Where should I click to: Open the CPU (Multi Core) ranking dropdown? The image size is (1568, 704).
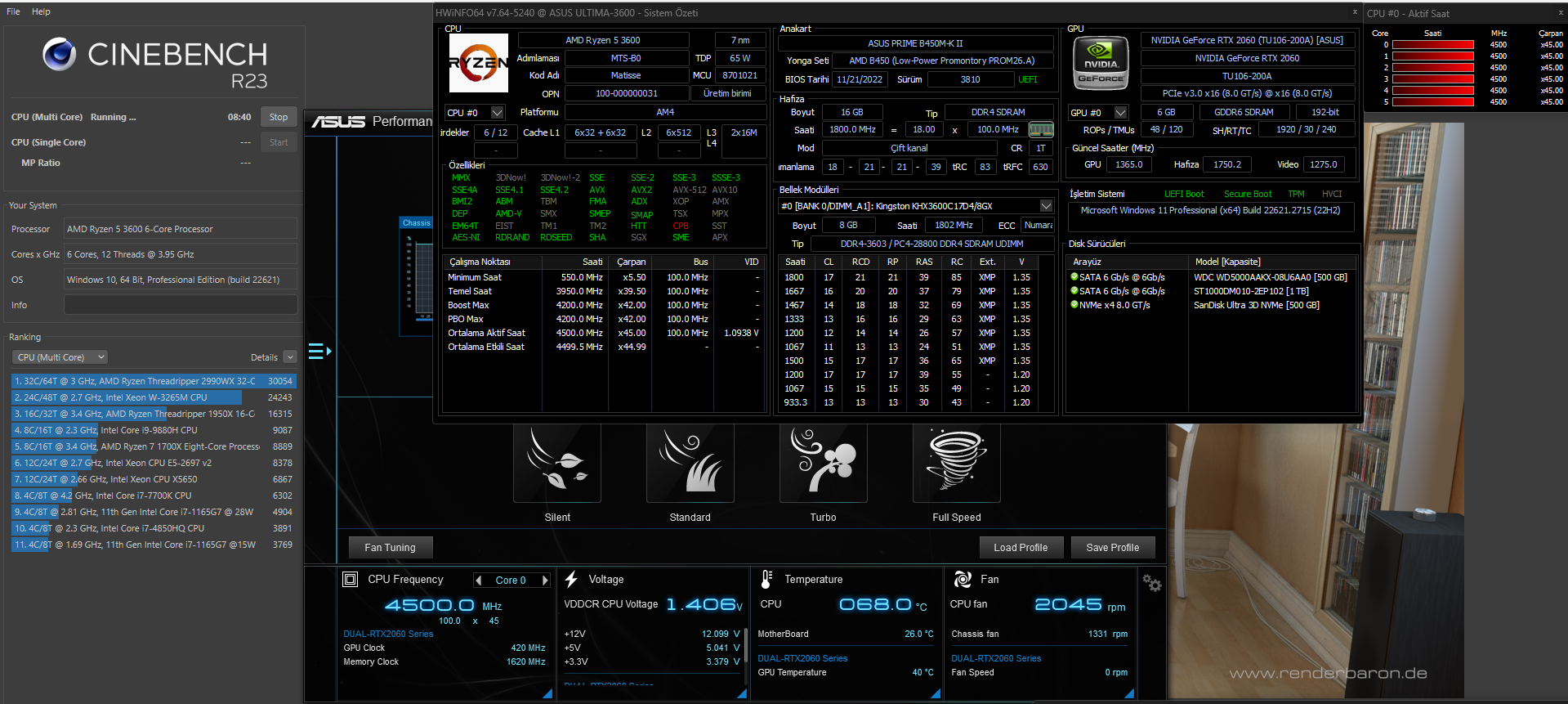pos(60,357)
